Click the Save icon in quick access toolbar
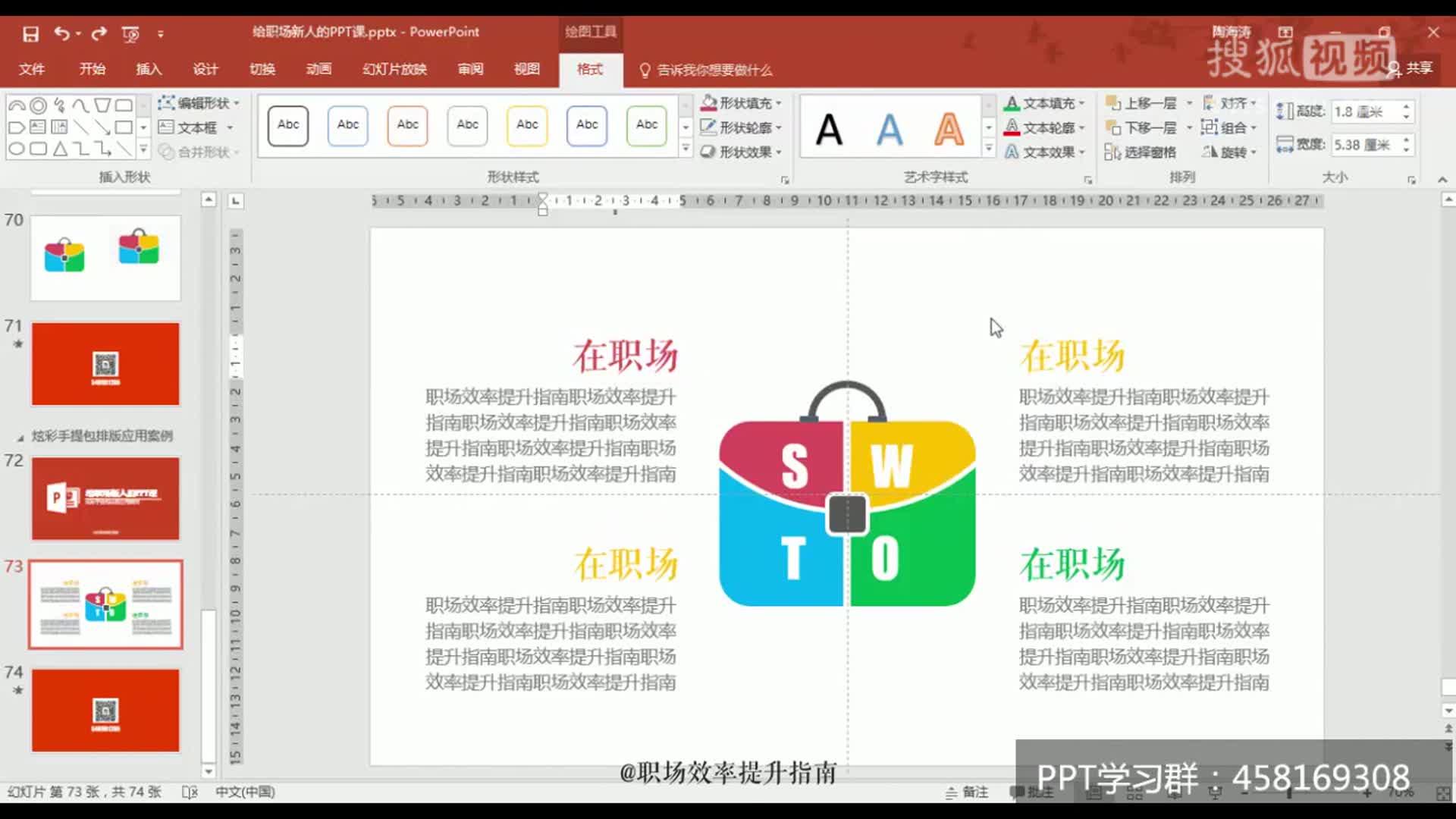This screenshot has width=1456, height=819. pyautogui.click(x=30, y=33)
